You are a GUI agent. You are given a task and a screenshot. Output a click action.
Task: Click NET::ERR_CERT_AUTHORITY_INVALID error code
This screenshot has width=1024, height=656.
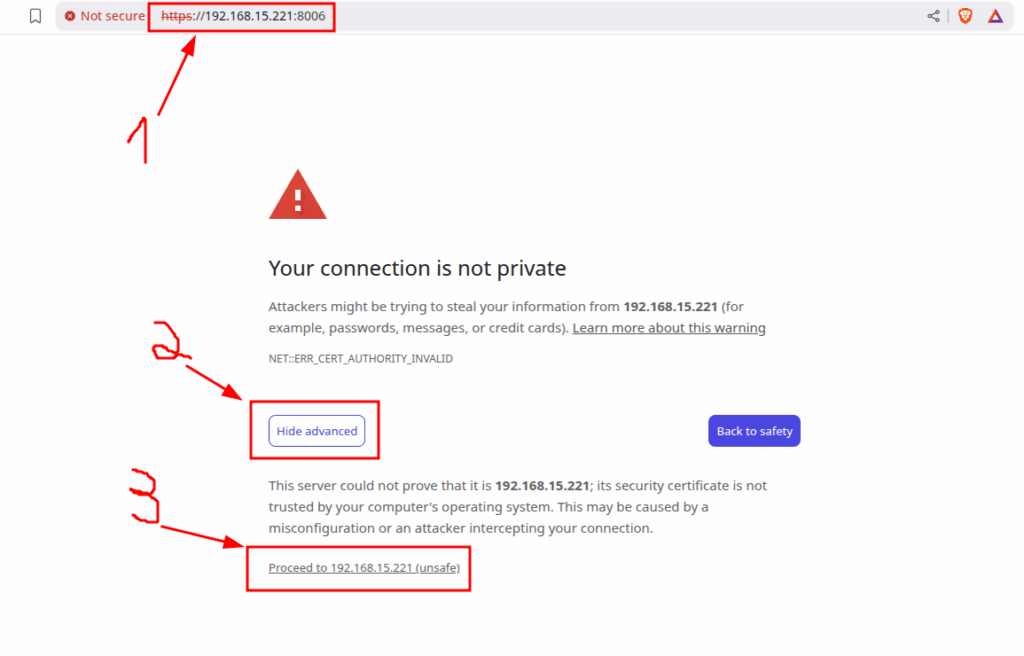click(x=360, y=359)
